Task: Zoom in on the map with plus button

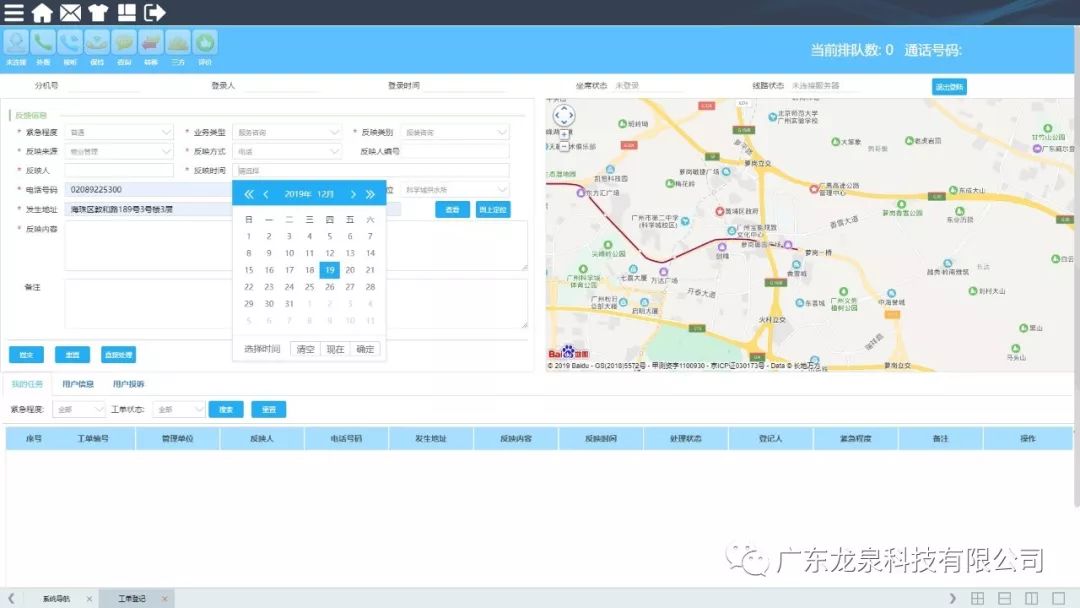Action: [x=564, y=133]
